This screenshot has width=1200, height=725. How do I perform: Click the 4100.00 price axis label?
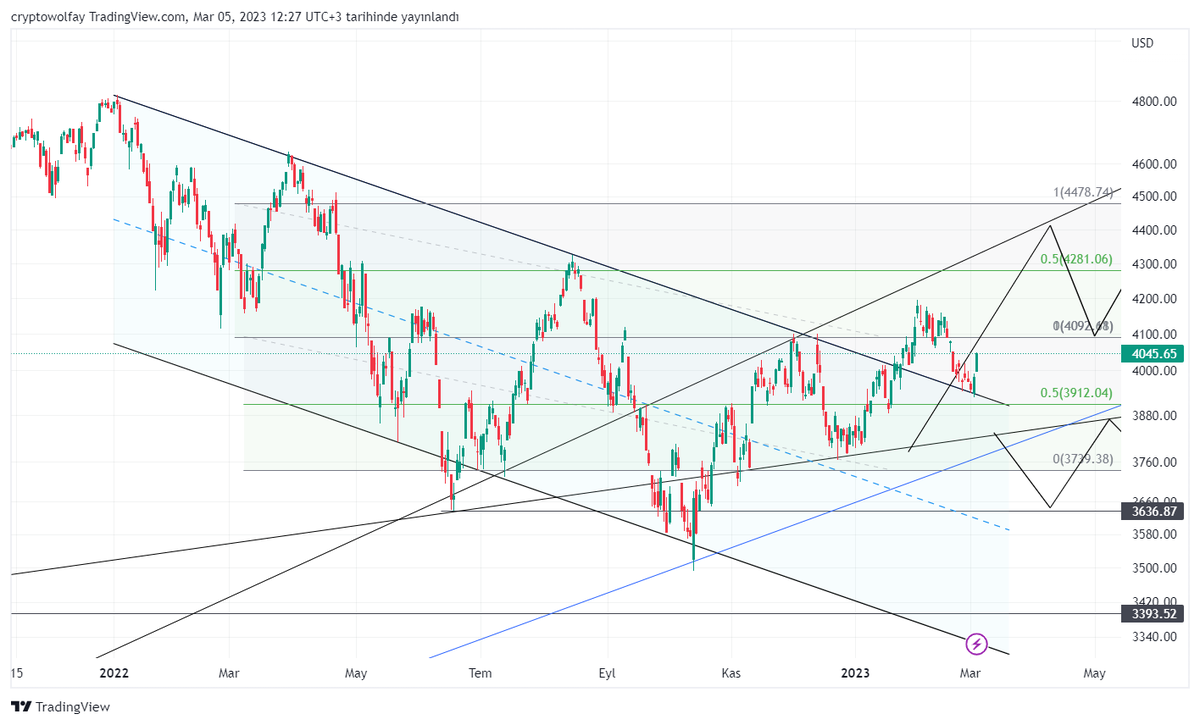tap(1153, 334)
